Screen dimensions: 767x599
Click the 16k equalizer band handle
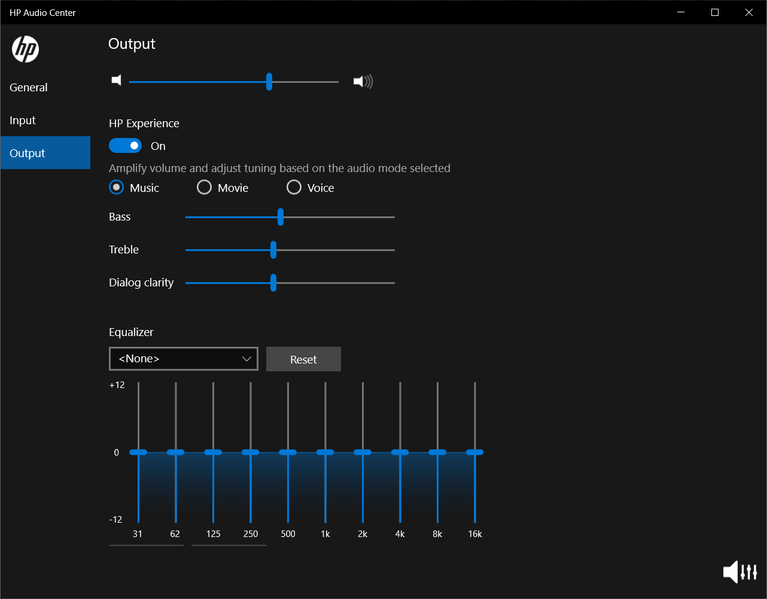tap(474, 452)
